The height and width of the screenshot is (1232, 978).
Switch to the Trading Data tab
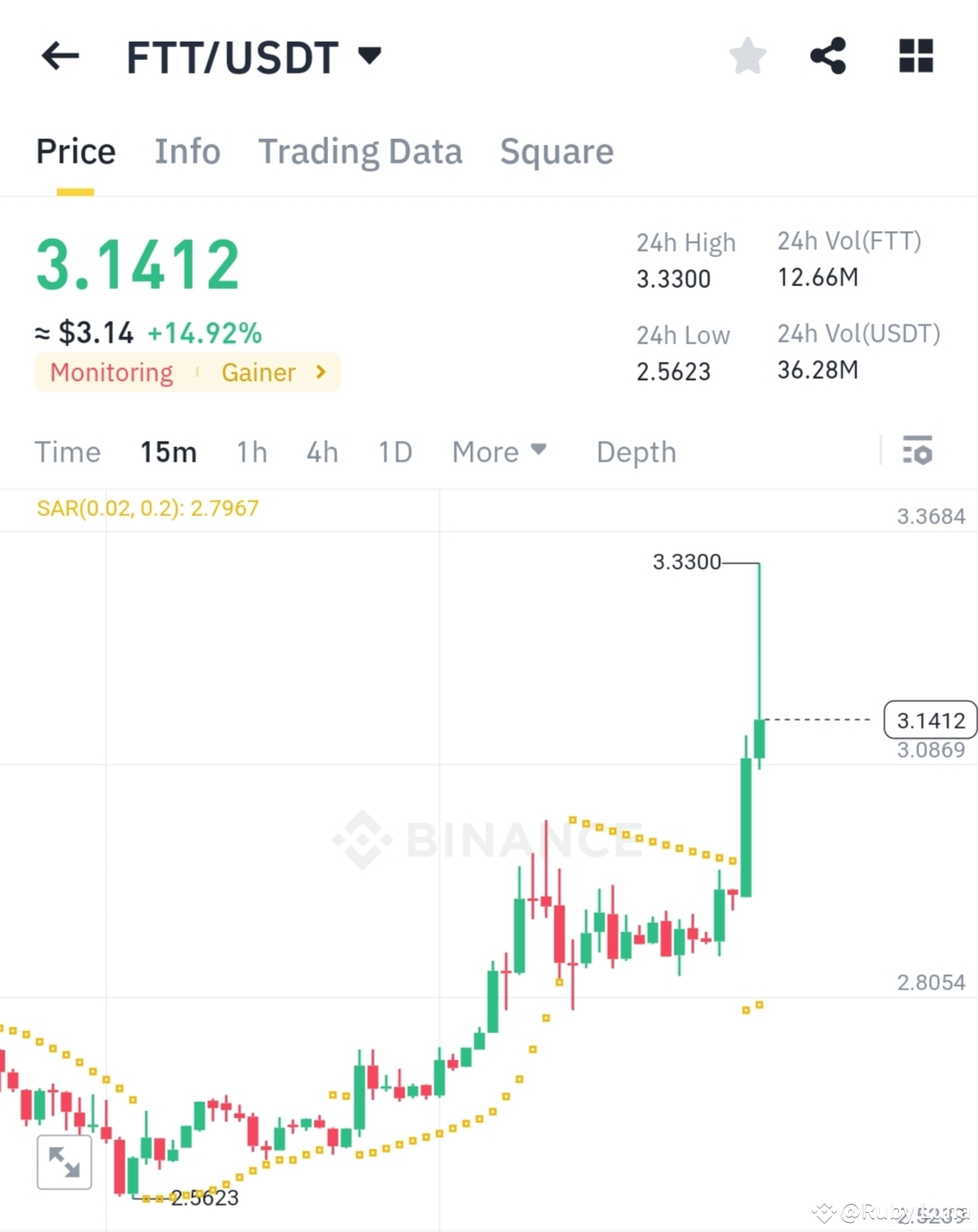click(x=361, y=151)
